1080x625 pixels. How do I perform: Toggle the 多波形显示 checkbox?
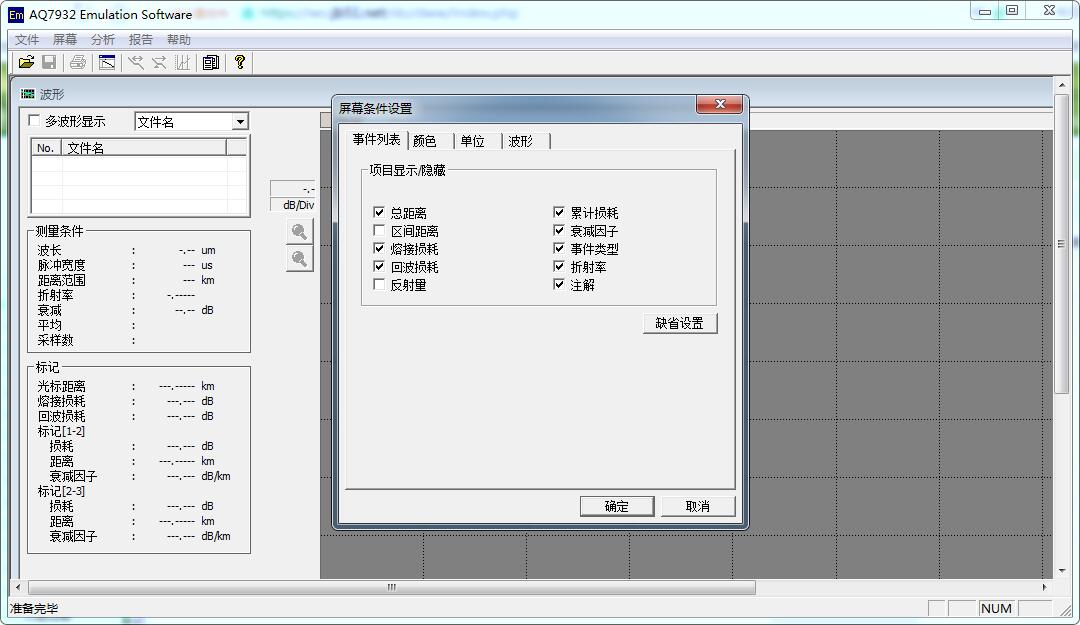point(35,121)
